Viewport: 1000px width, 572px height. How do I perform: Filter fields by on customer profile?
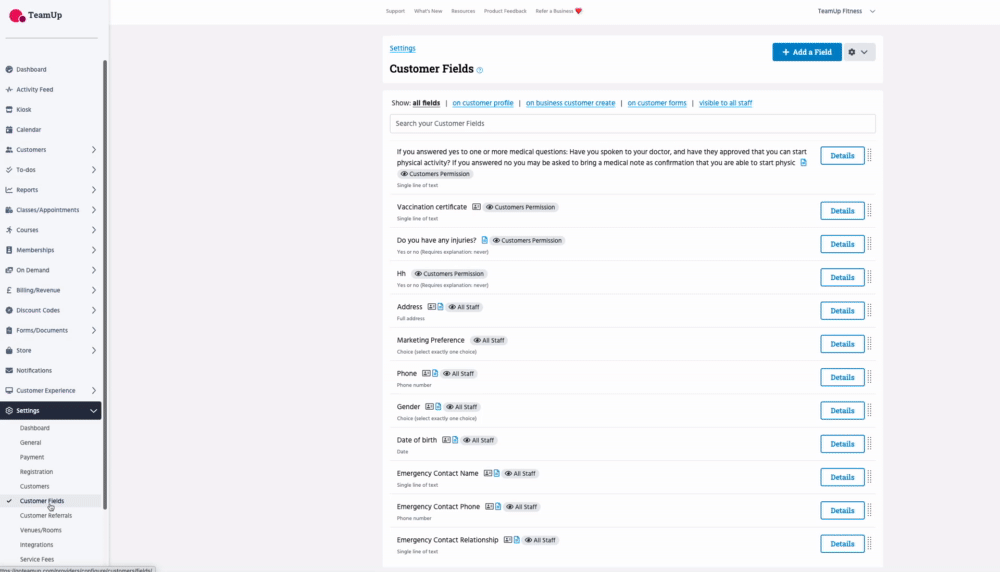coord(482,103)
